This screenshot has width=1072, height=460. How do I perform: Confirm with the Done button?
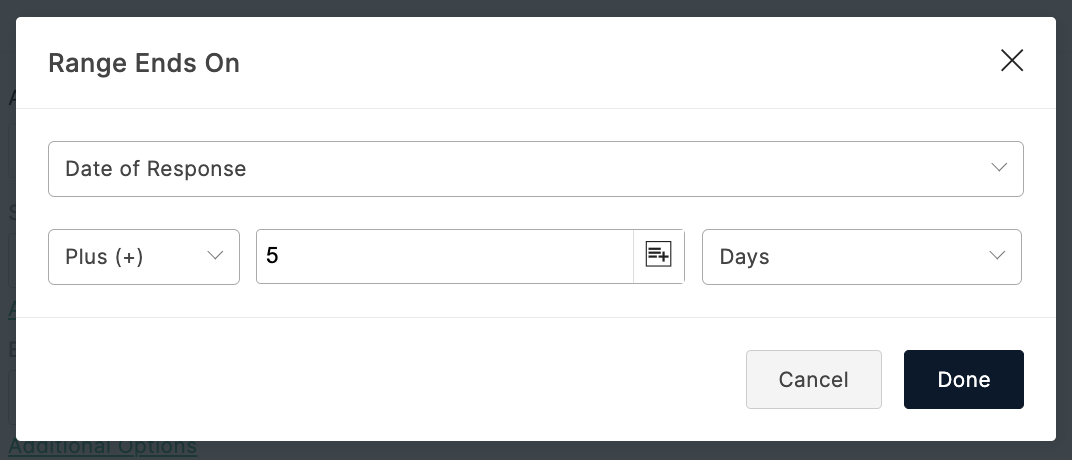(x=963, y=379)
